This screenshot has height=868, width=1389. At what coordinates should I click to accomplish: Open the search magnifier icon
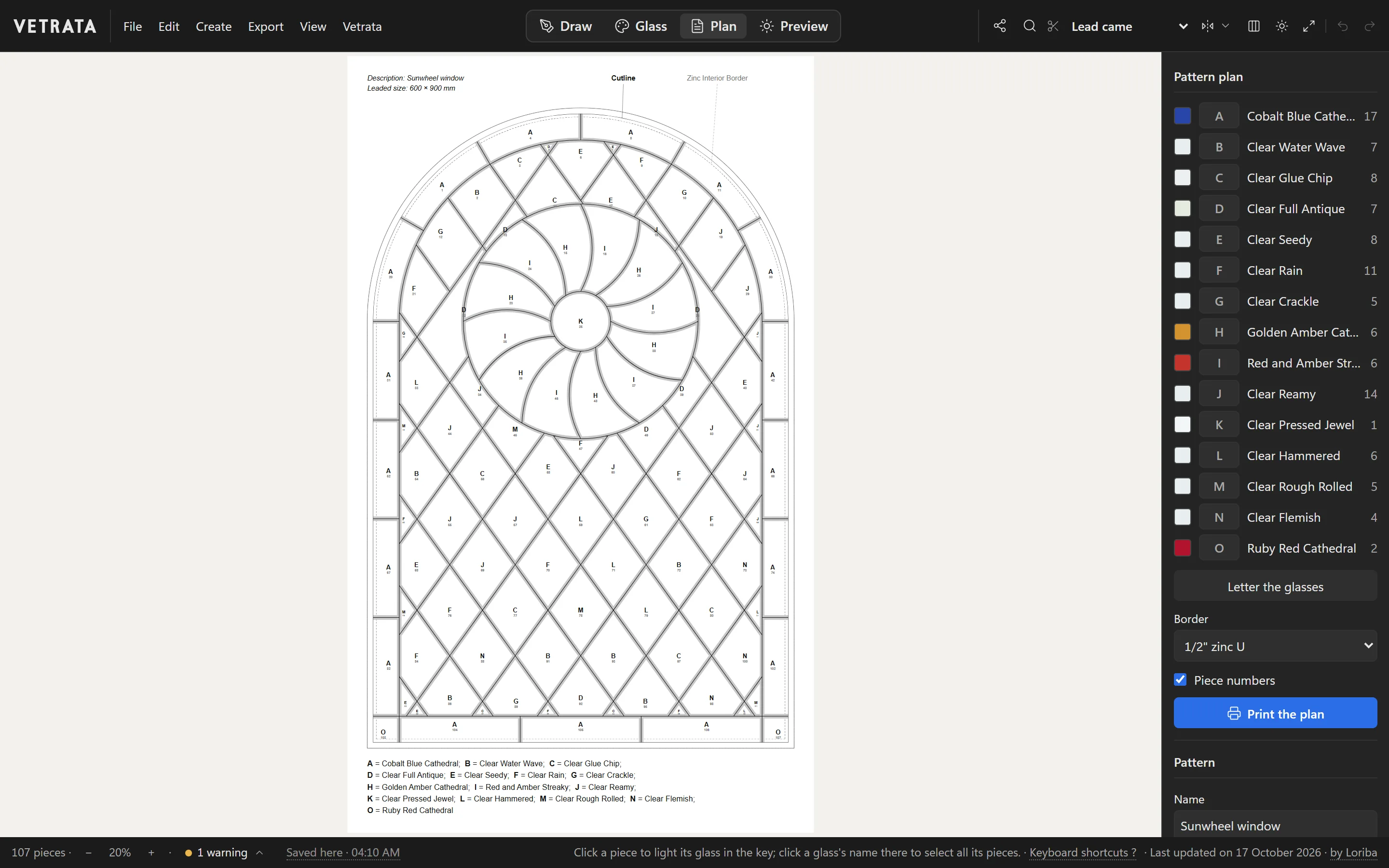tap(1030, 26)
